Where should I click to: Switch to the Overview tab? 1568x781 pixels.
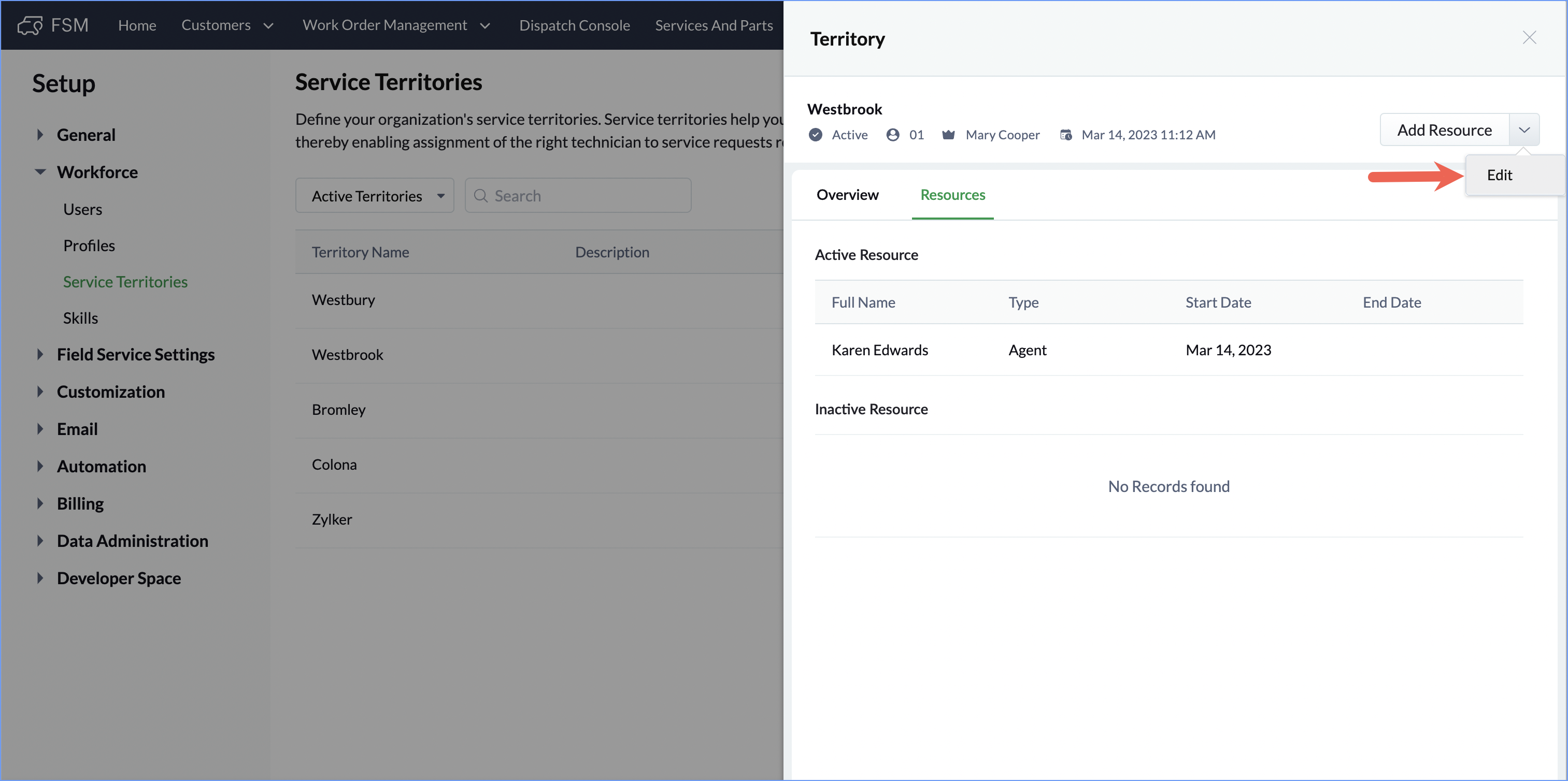[x=847, y=195]
